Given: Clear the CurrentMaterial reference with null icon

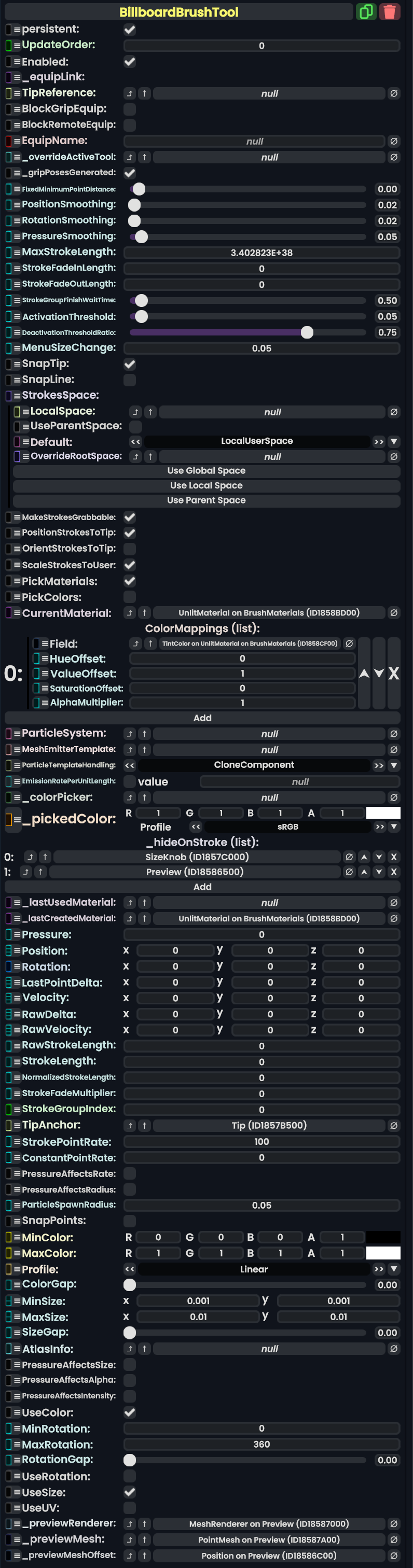Looking at the screenshot, I should pos(393,613).
